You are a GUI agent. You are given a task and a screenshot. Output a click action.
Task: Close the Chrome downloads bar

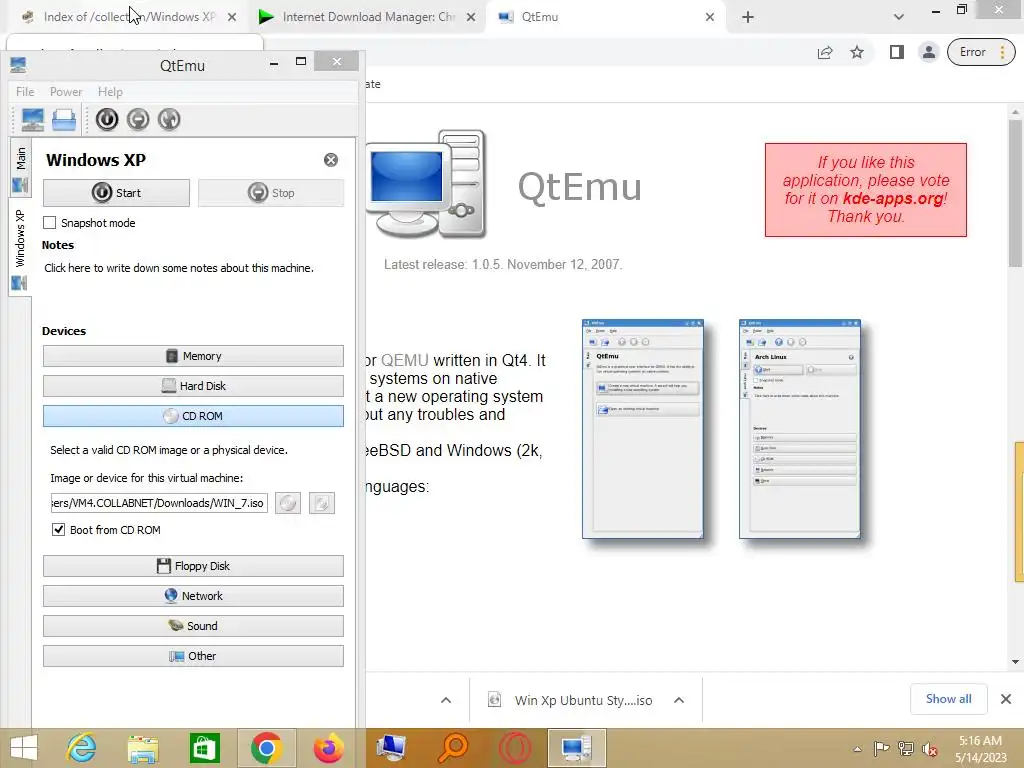(x=1006, y=699)
